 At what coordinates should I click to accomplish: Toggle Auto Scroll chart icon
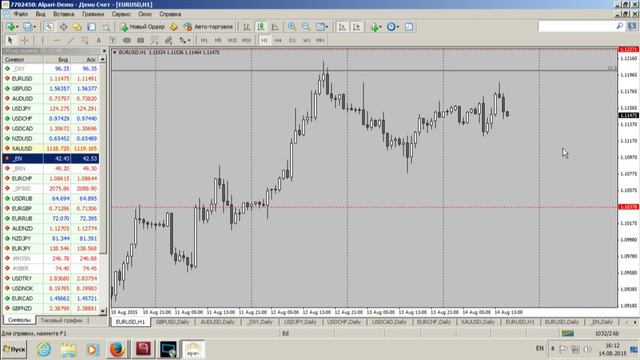click(x=342, y=27)
